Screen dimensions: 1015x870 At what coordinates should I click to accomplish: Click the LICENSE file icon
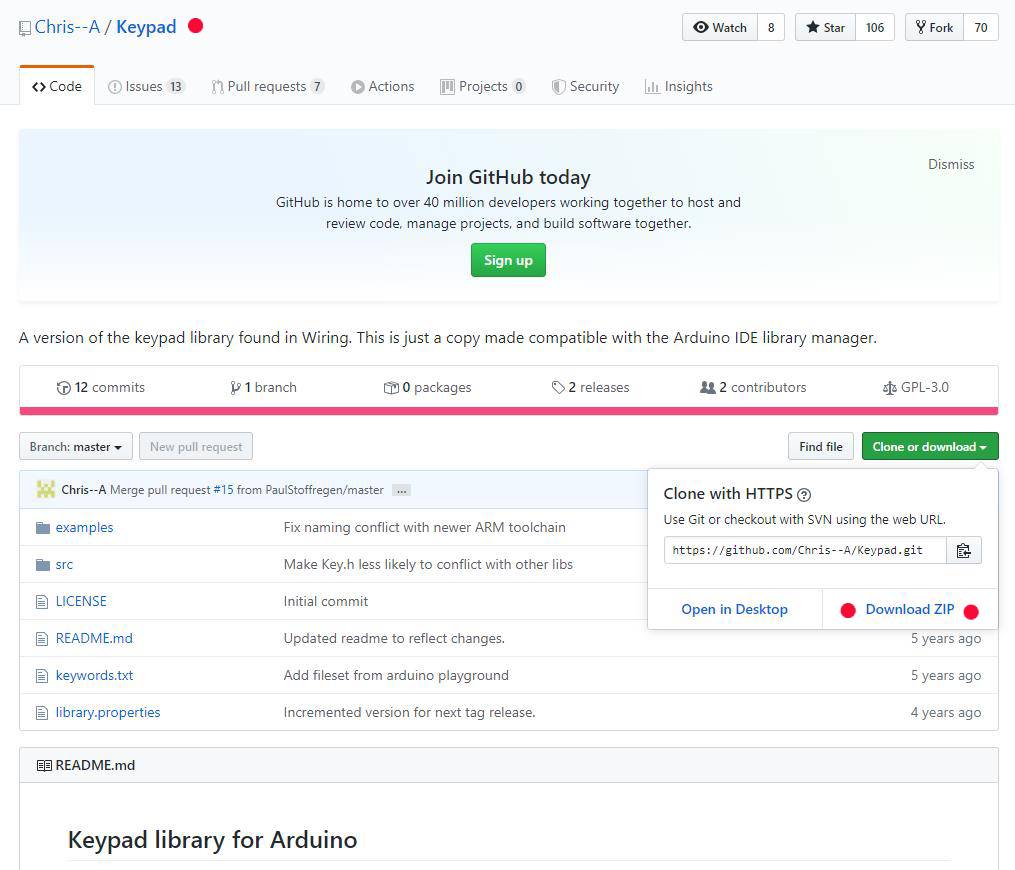coord(42,602)
